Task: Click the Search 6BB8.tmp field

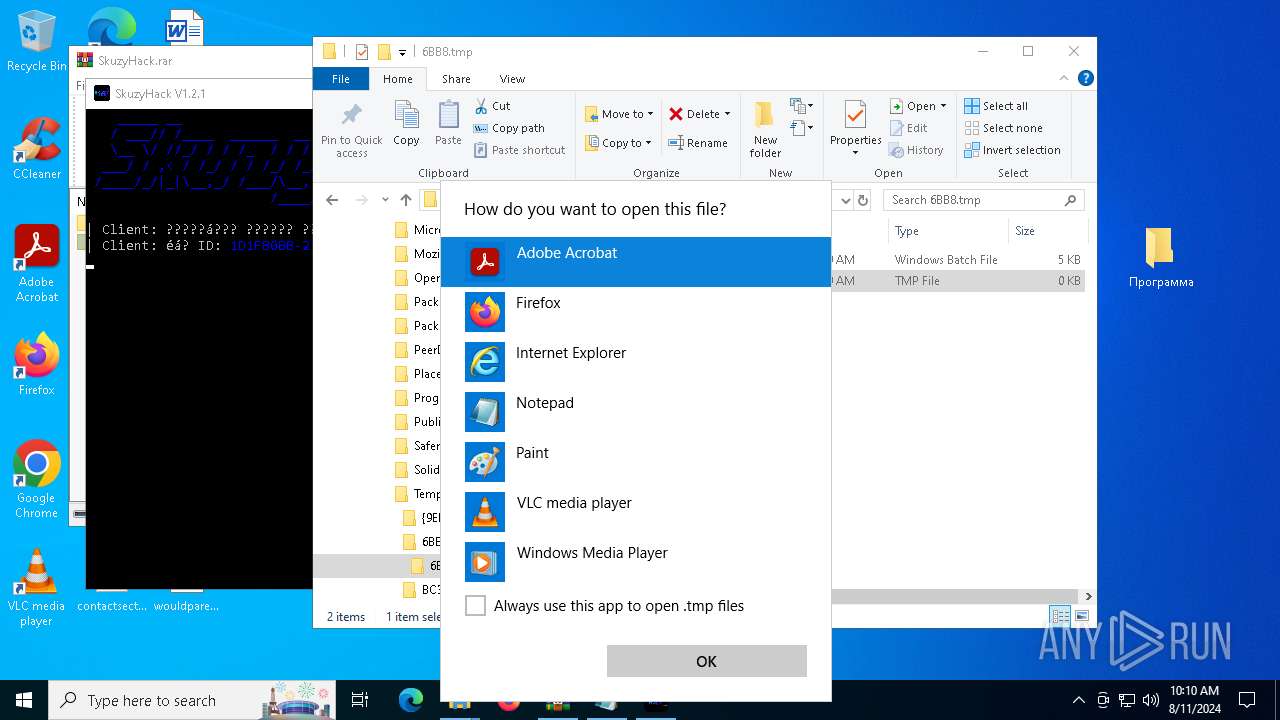Action: pos(983,200)
